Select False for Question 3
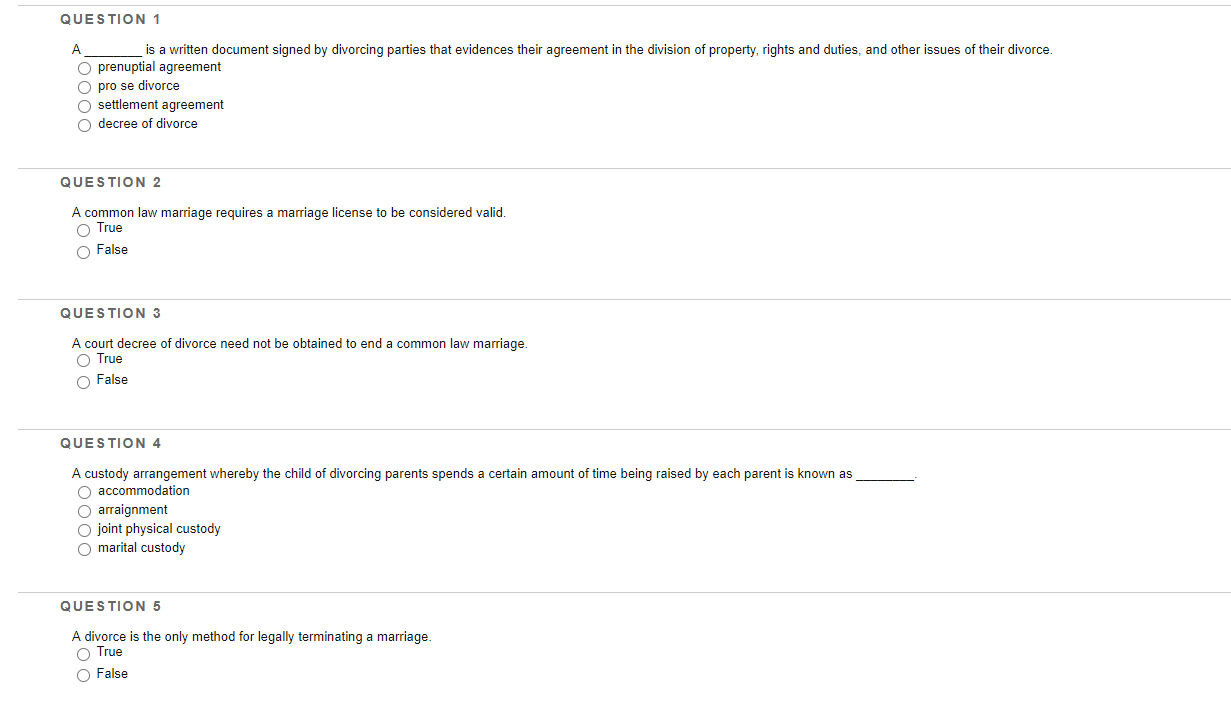Screen dimensions: 1231x720 point(83,381)
